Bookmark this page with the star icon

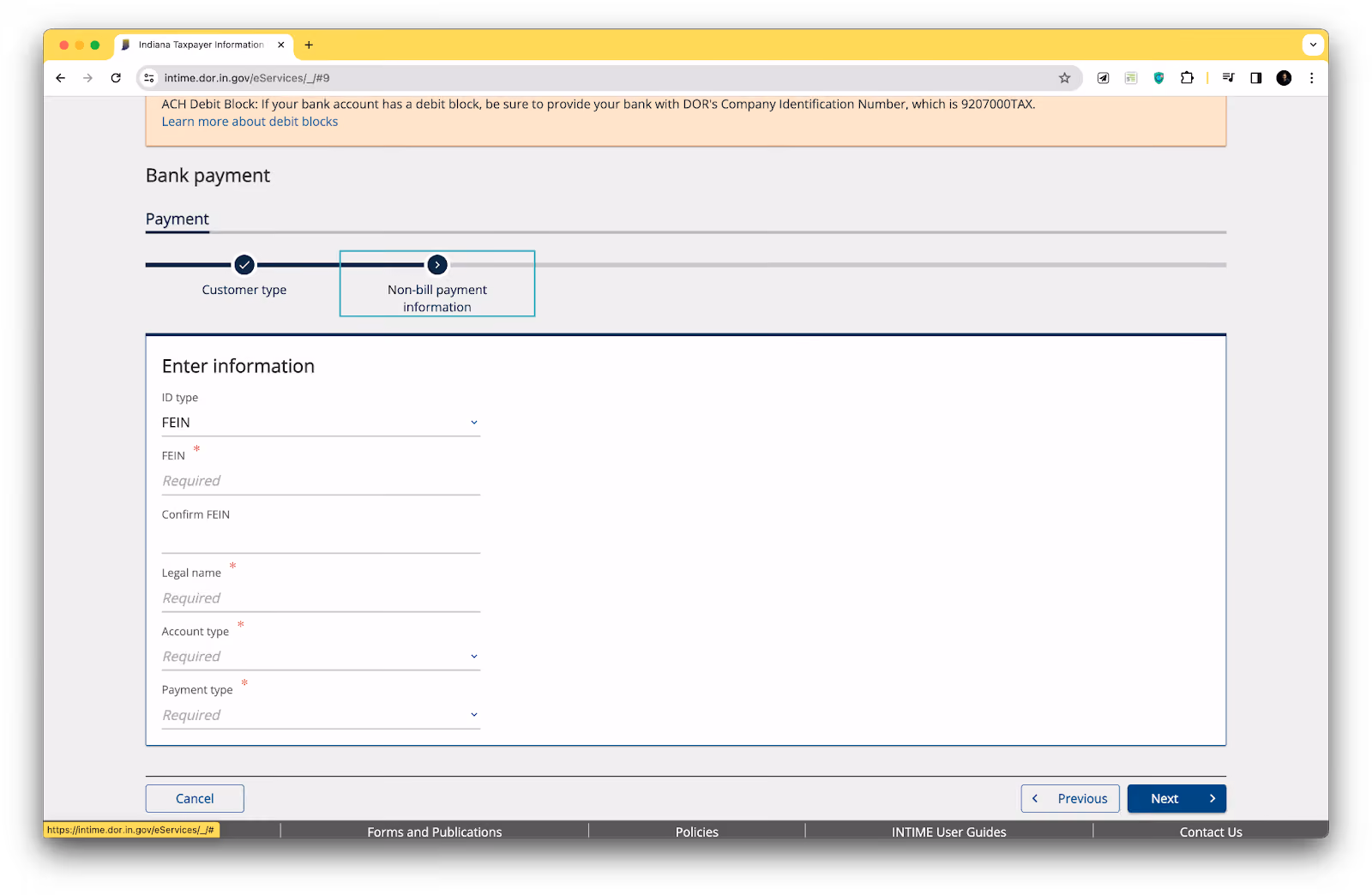click(1064, 78)
